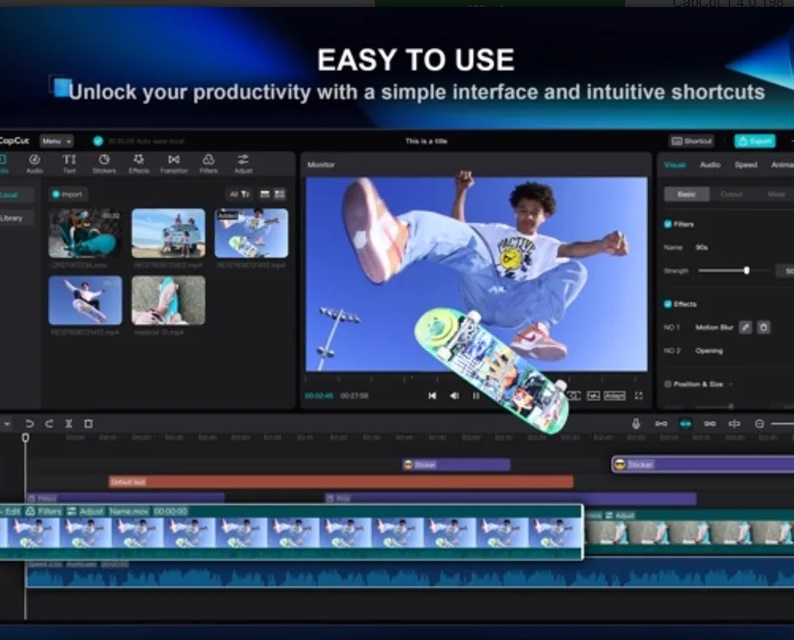Open the Stickers panel icon
794x640 pixels.
click(104, 163)
